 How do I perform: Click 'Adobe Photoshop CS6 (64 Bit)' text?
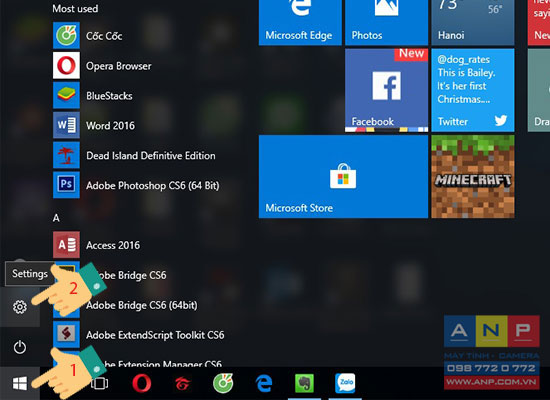(153, 186)
